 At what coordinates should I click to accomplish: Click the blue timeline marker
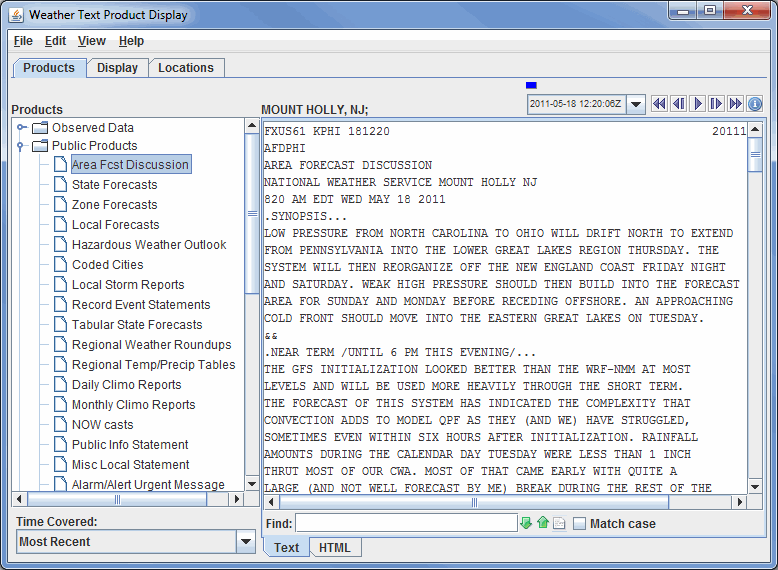(531, 85)
